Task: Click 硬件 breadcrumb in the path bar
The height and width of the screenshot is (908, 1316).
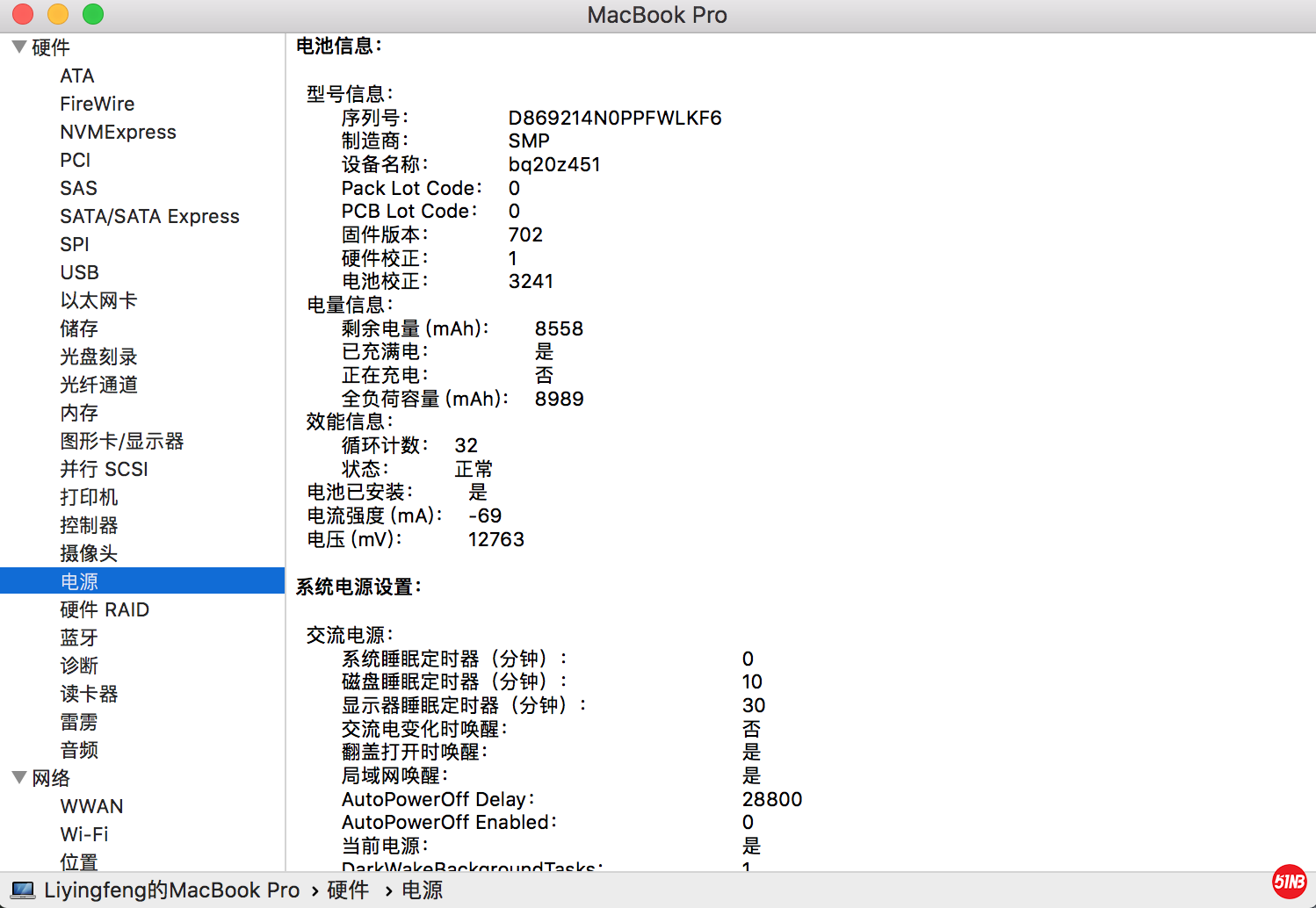Action: coord(348,890)
